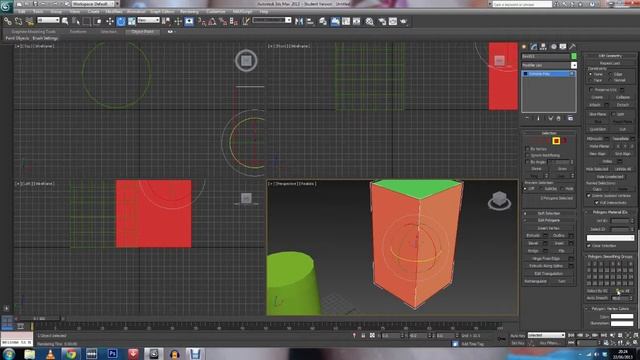Click the Outline button

[559, 236]
